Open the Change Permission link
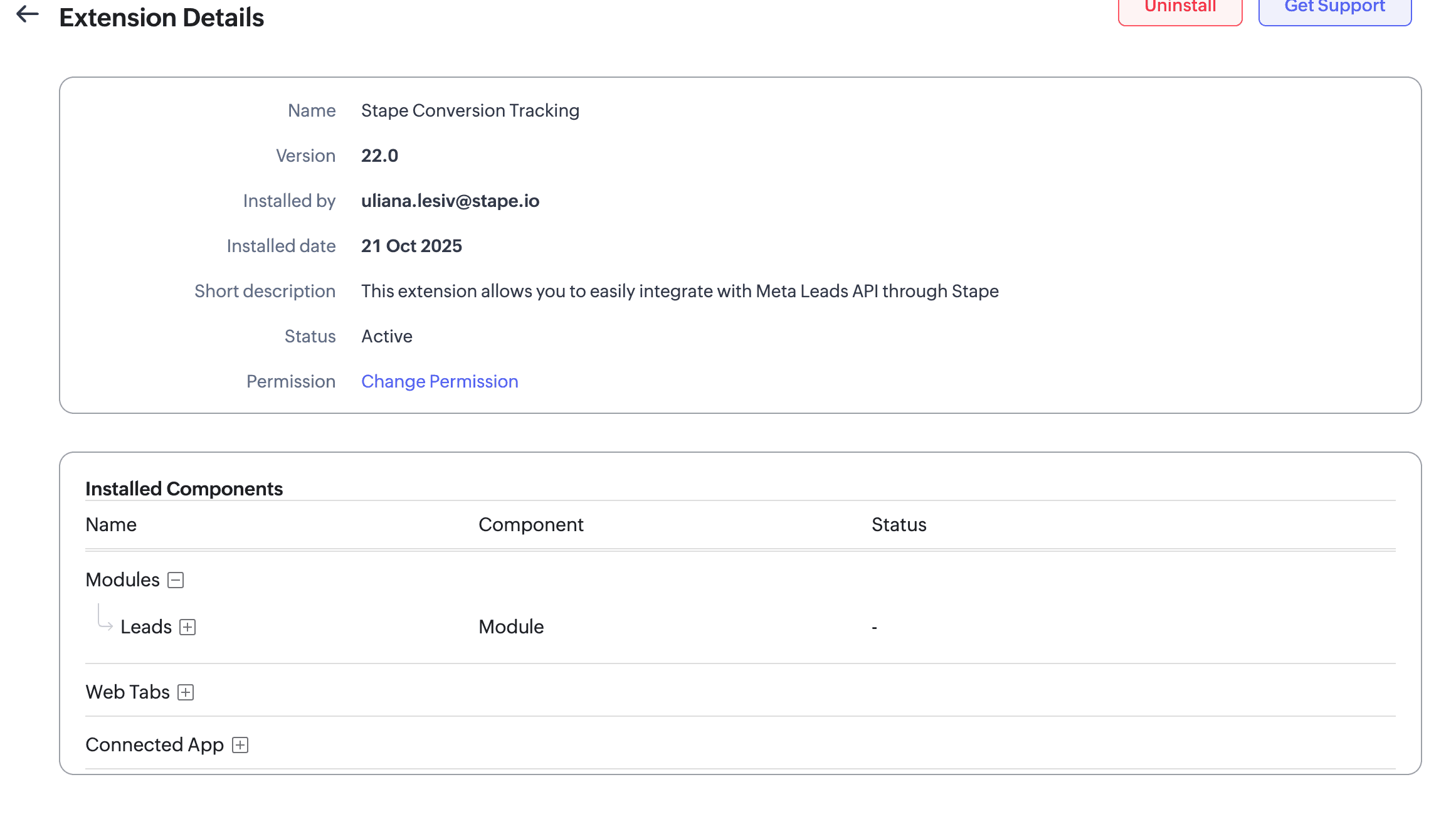 click(x=440, y=381)
